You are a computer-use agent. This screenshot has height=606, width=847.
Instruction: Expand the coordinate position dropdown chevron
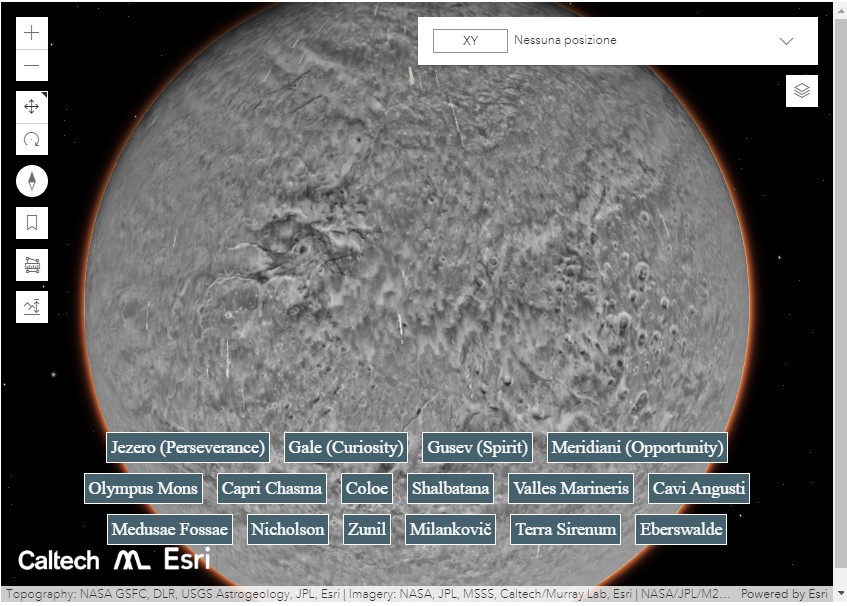coord(786,41)
